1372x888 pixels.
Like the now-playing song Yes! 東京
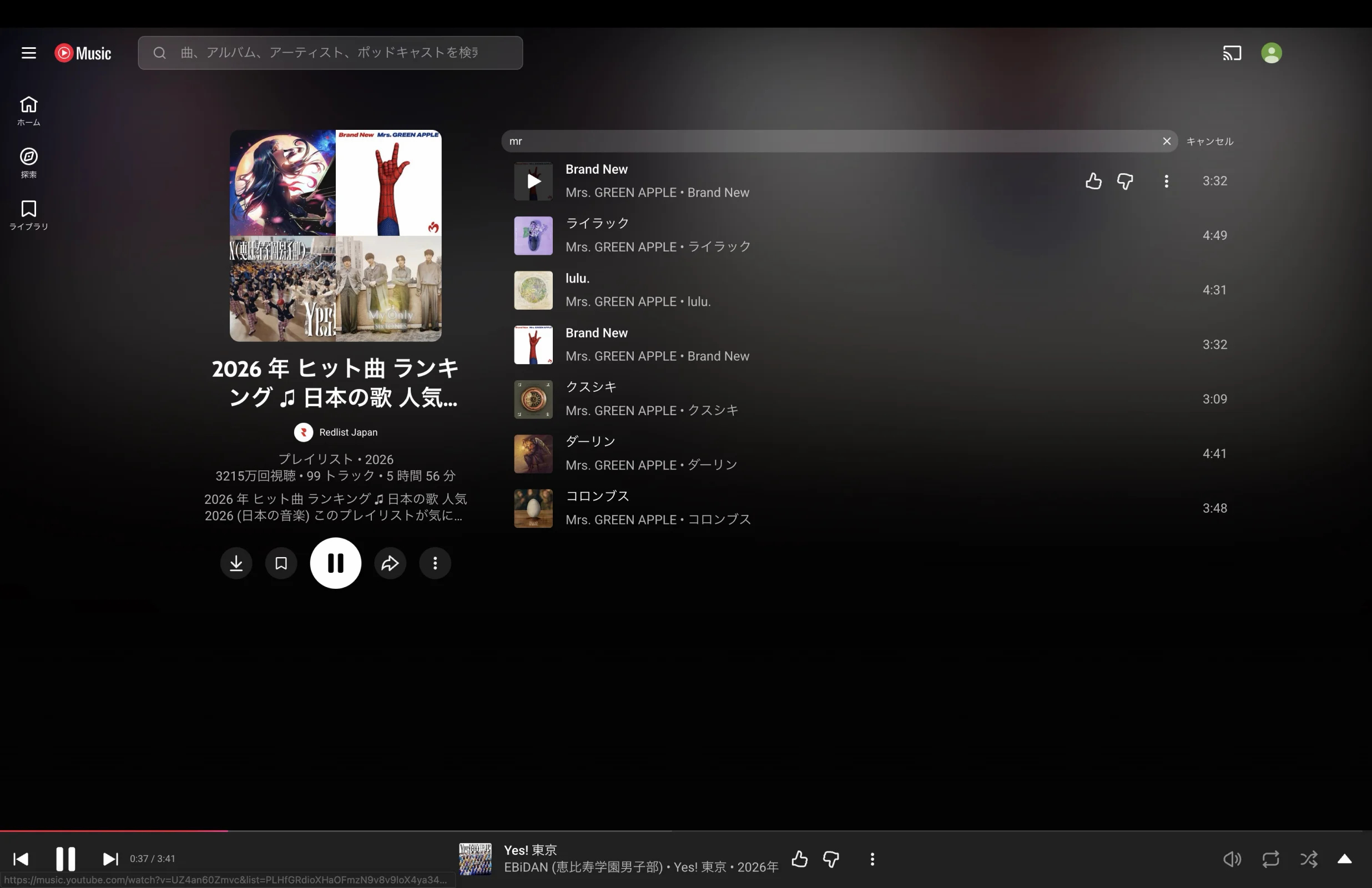click(800, 859)
